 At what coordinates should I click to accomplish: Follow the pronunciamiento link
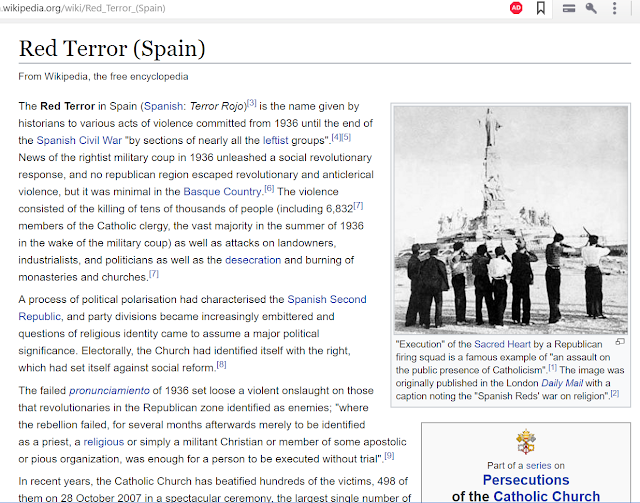109,391
